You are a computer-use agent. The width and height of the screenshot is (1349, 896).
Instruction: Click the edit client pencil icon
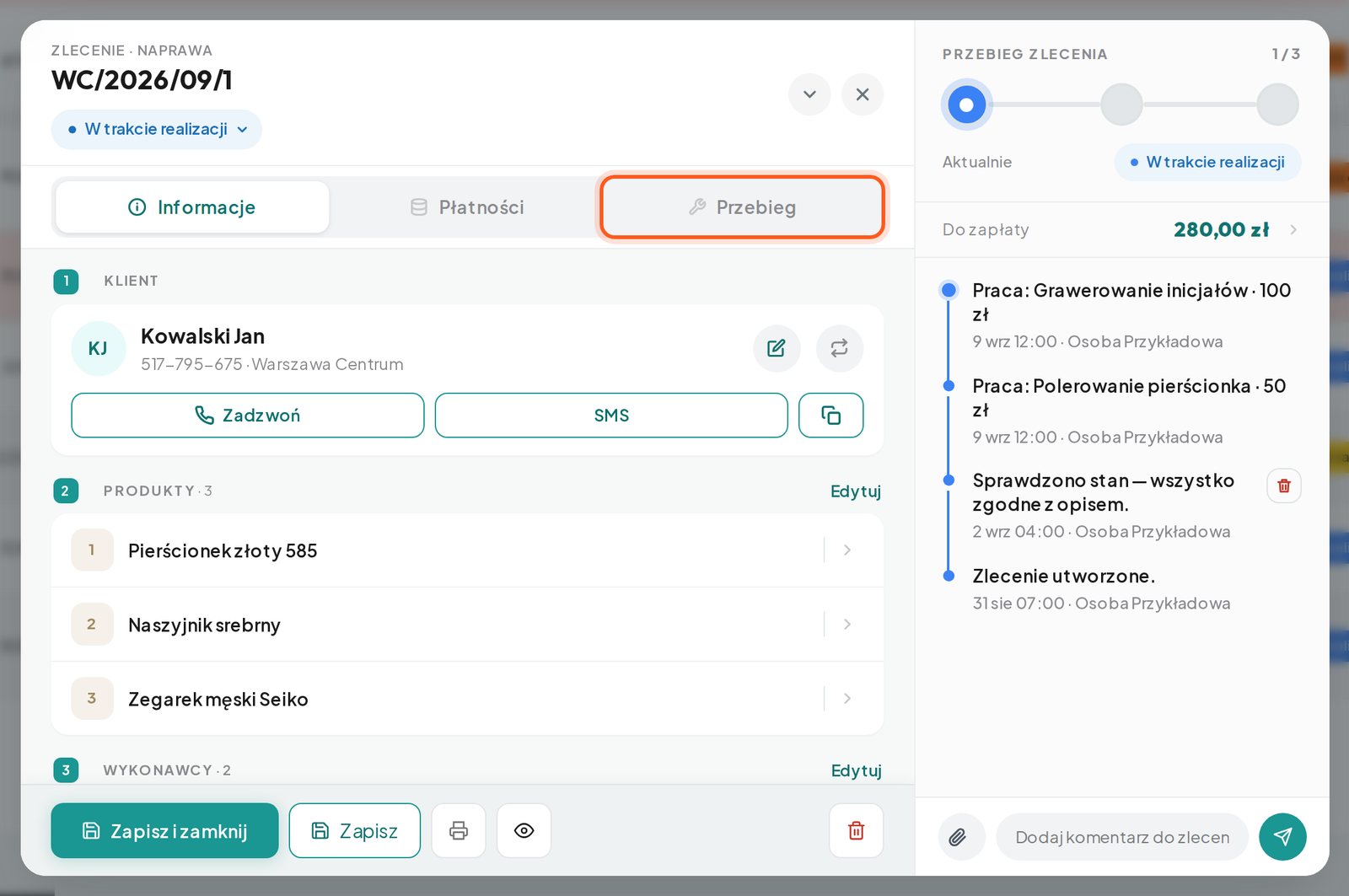(x=777, y=348)
